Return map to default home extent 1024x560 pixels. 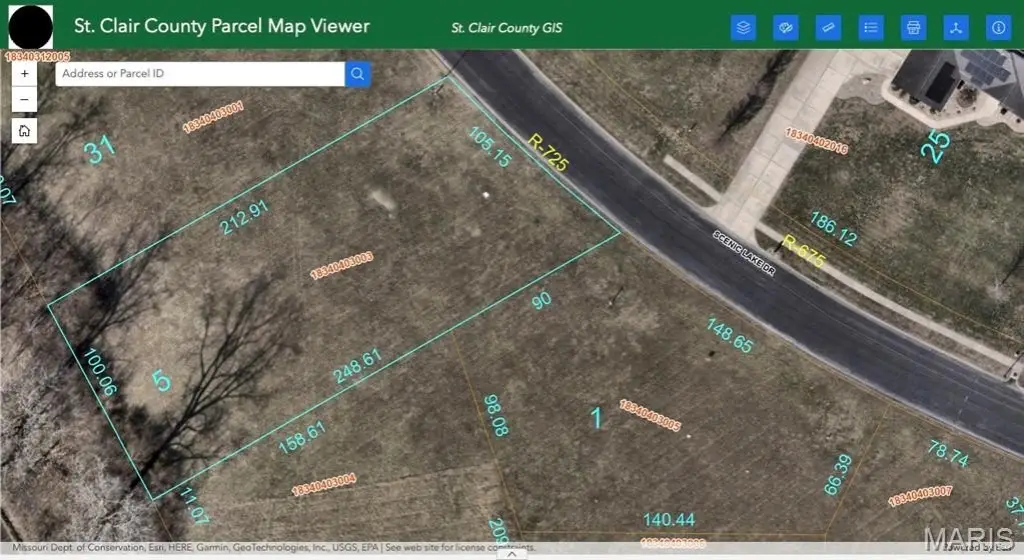24,131
